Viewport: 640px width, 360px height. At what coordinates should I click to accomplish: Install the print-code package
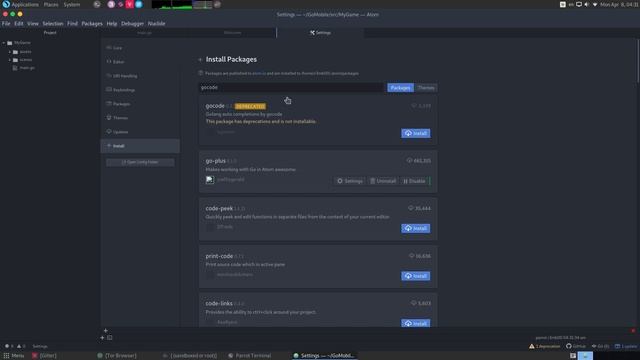click(x=416, y=276)
